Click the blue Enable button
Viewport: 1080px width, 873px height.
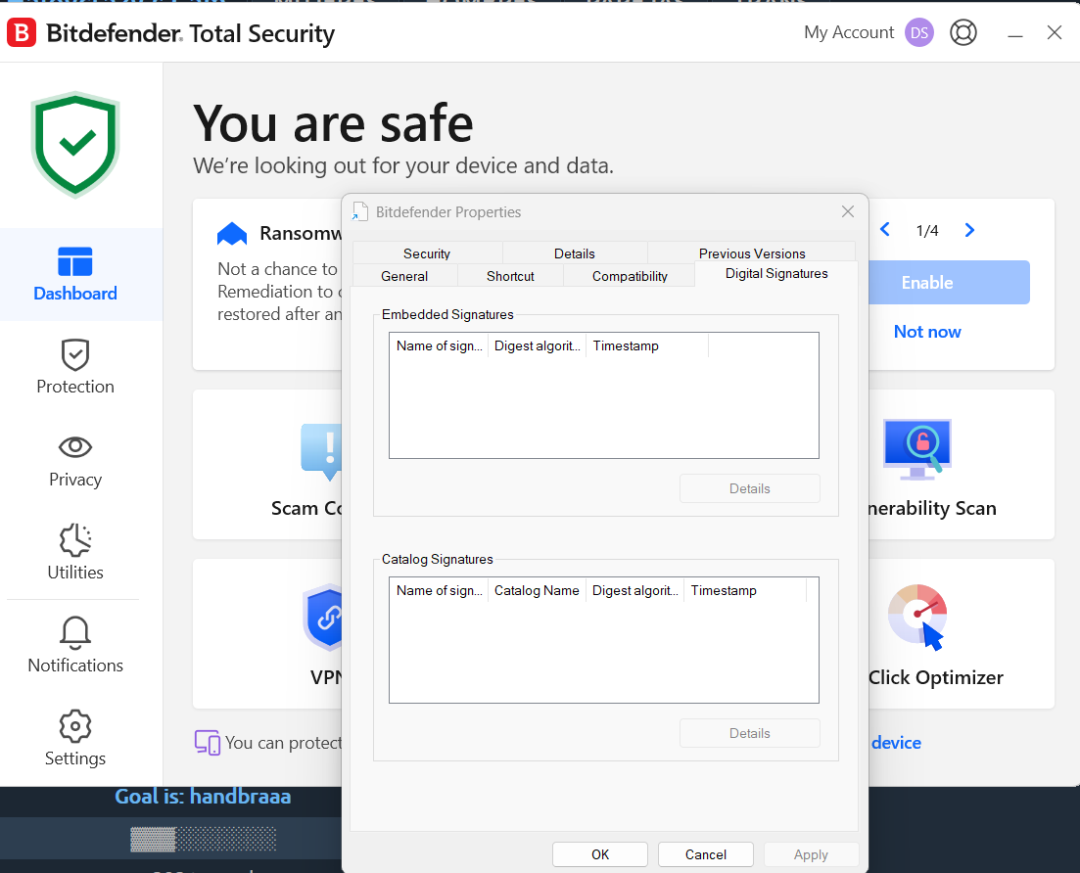coord(948,283)
